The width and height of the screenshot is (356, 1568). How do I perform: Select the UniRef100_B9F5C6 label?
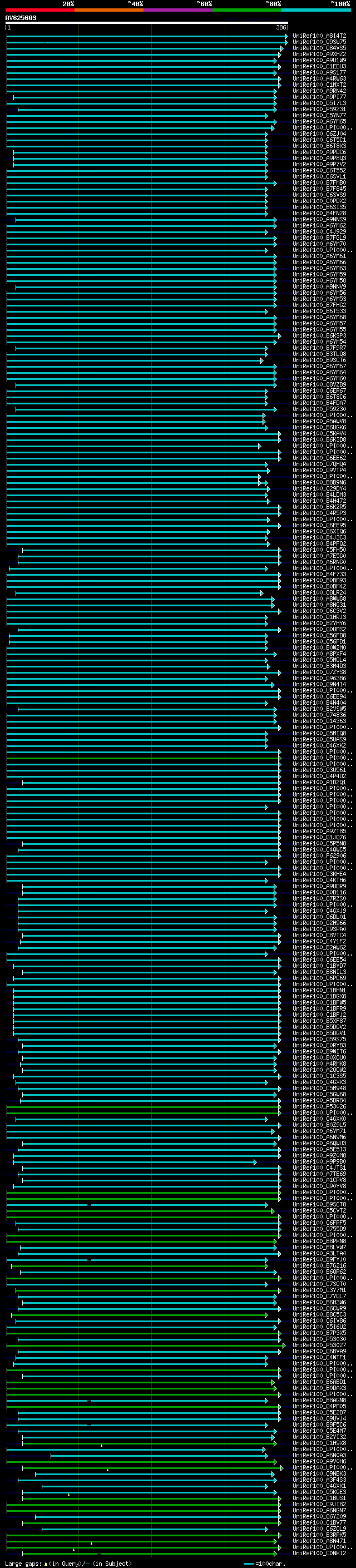coord(319,1425)
